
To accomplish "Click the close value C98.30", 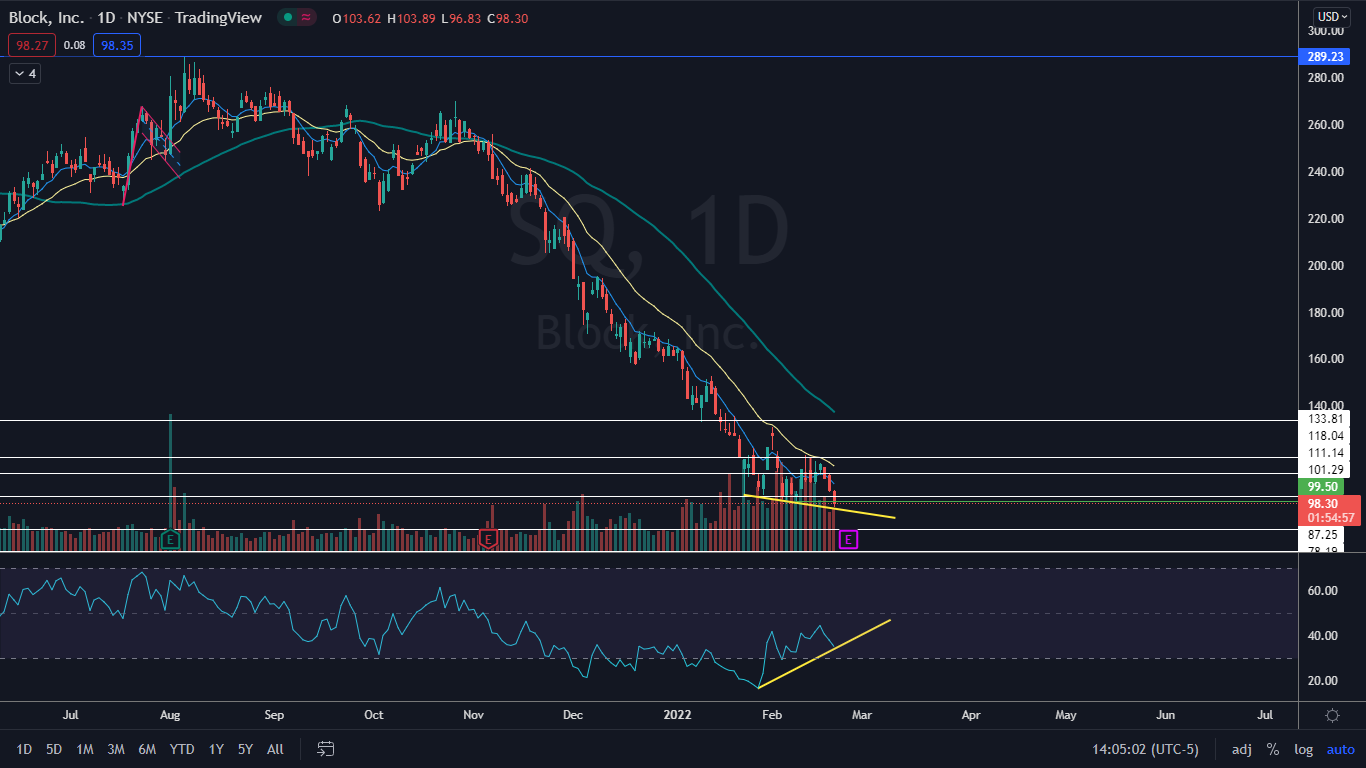I will [x=507, y=17].
